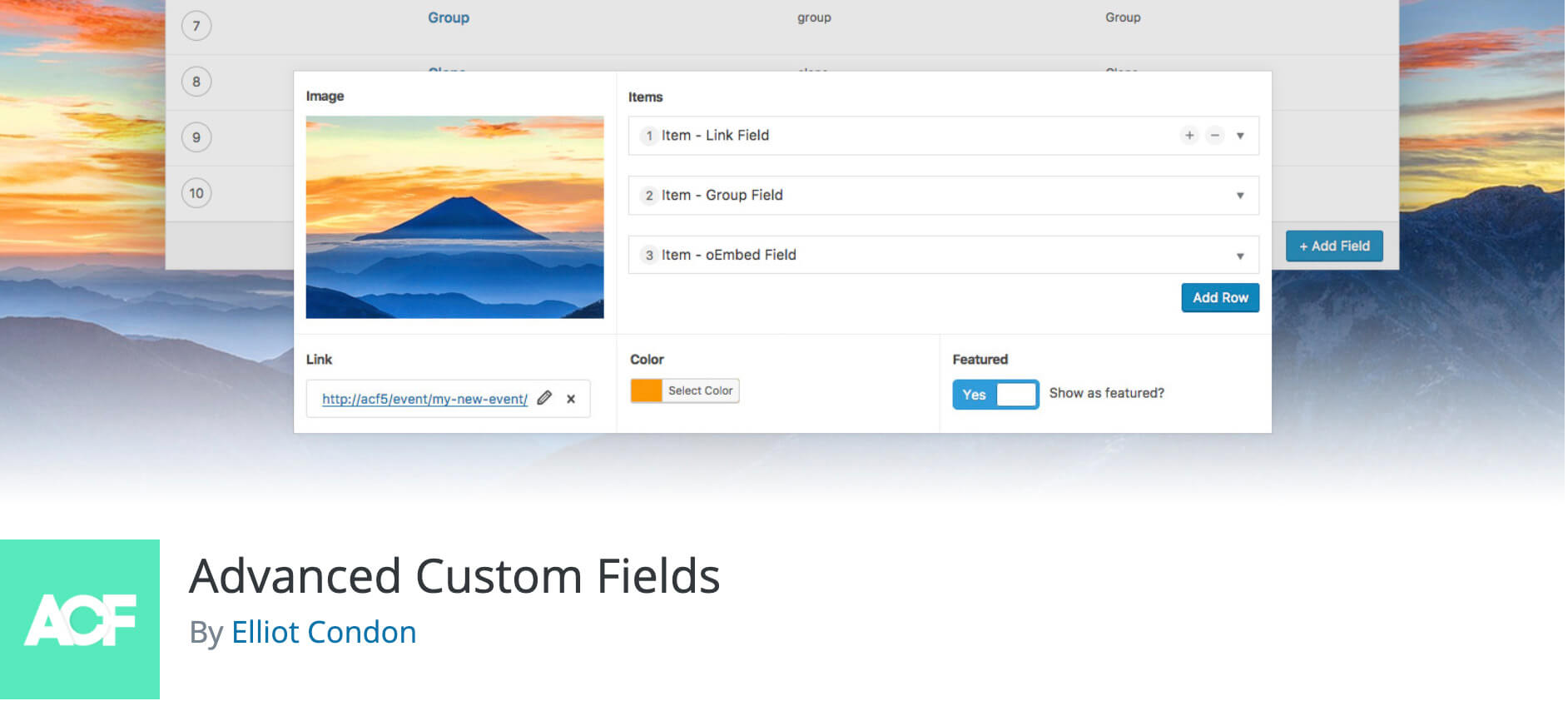Click the Advanced Custom Fields title
Screen dimensions: 1568x701
[x=454, y=576]
